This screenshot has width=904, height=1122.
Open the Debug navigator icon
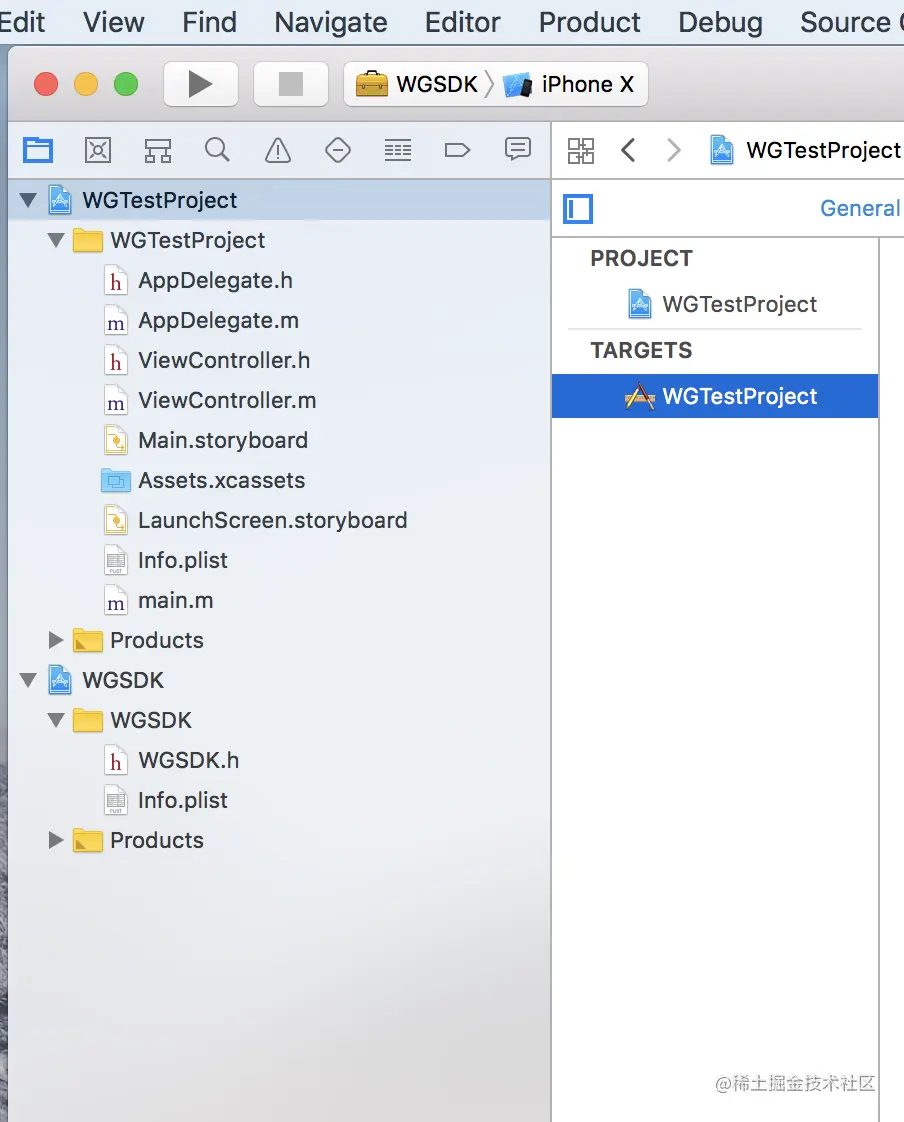(x=398, y=150)
